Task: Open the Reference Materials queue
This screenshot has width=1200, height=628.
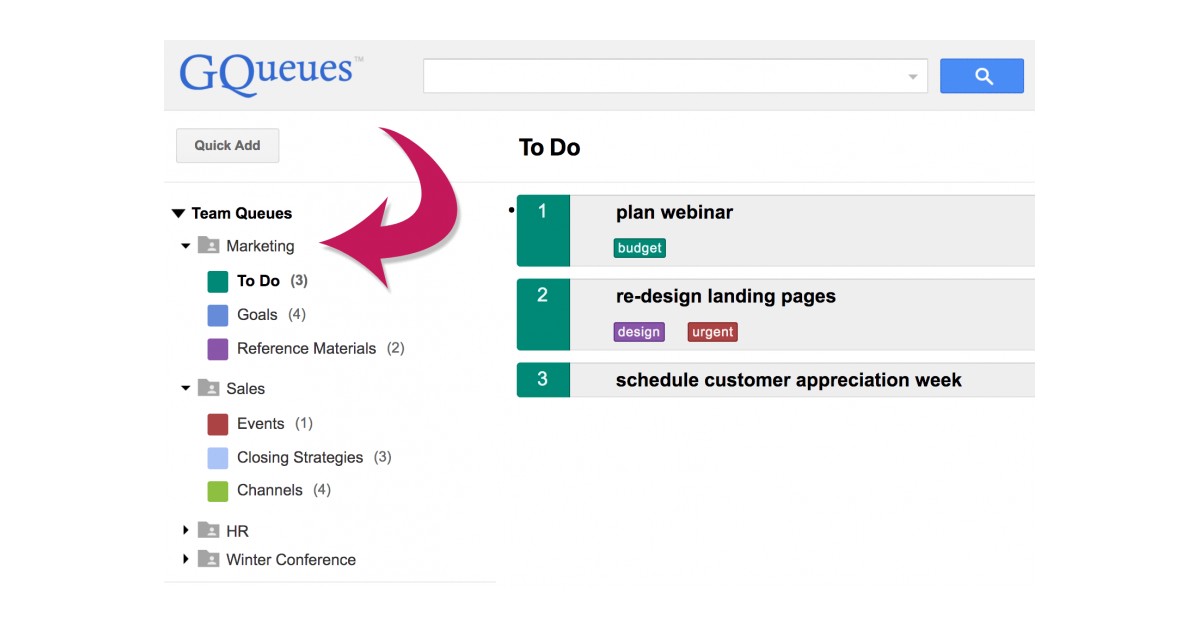Action: [306, 348]
